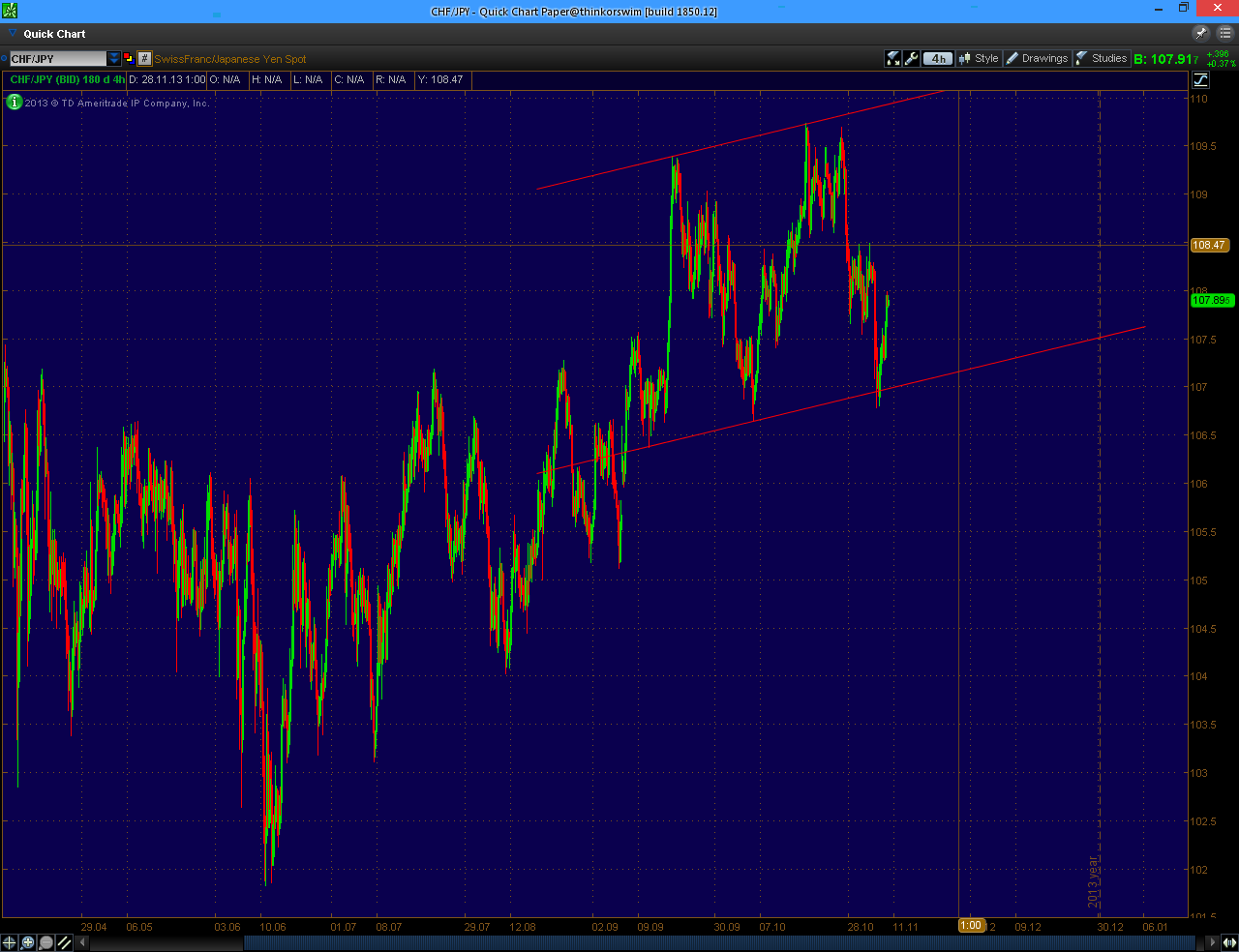1239x952 pixels.
Task: Click the zoom out magnifier
Action: [x=46, y=942]
